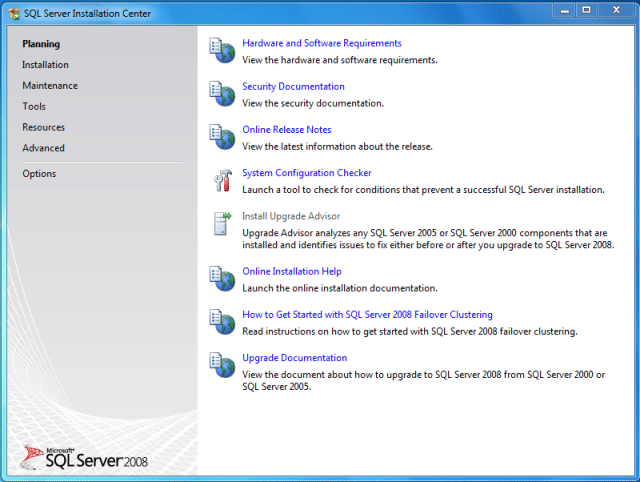Click the Security Documentation globe icon
This screenshot has width=640, height=482.
pos(222,94)
